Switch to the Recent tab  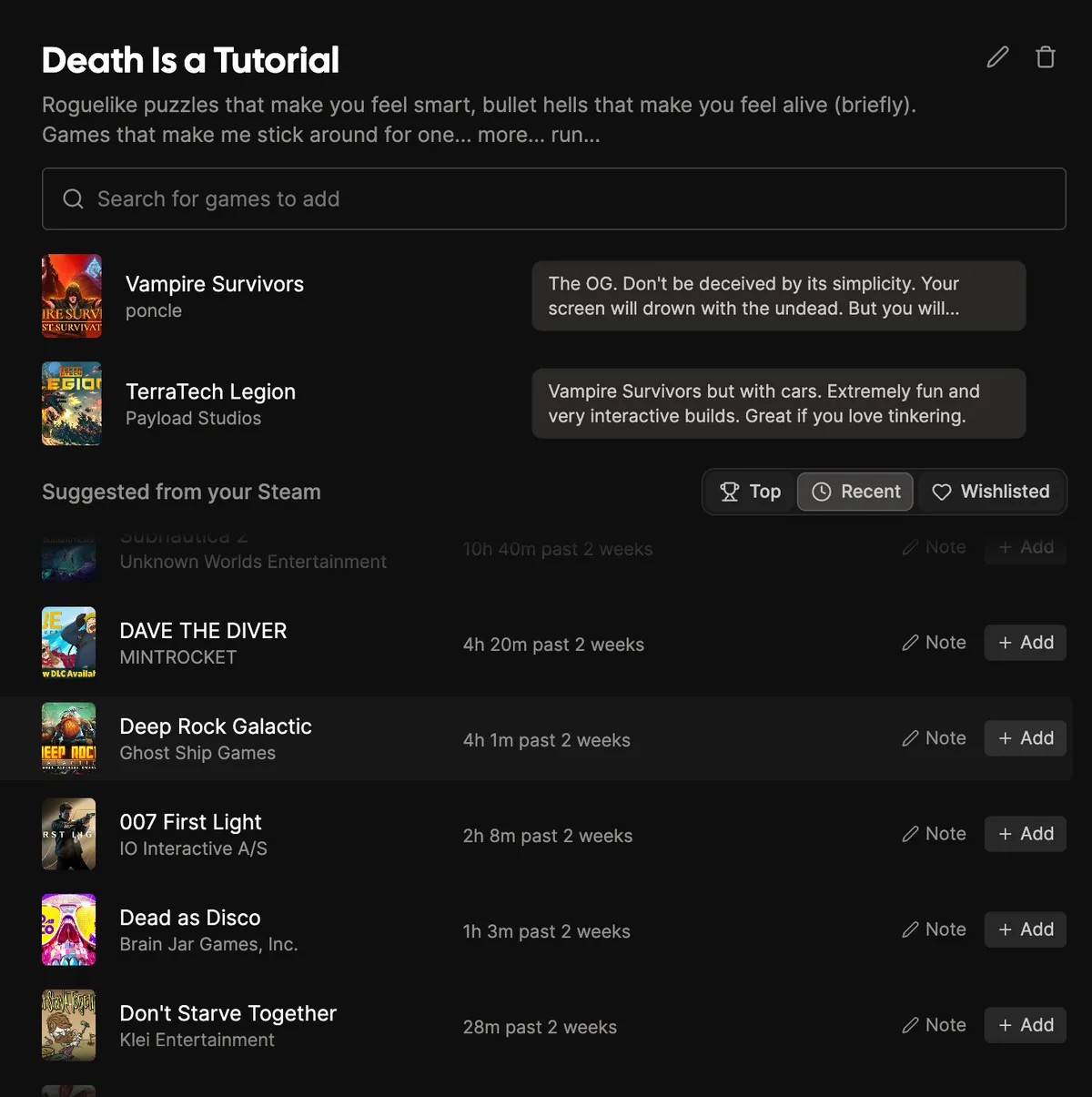[x=855, y=492]
